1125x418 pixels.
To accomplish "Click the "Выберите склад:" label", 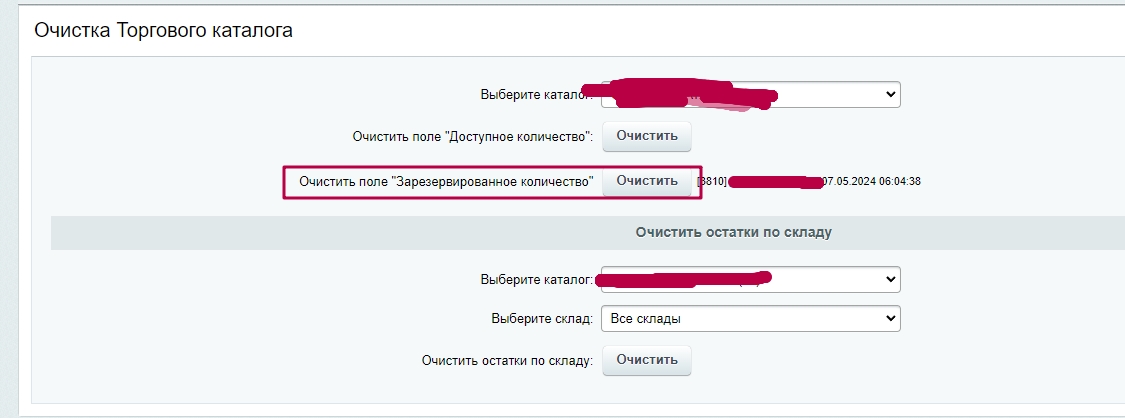I will (542, 319).
